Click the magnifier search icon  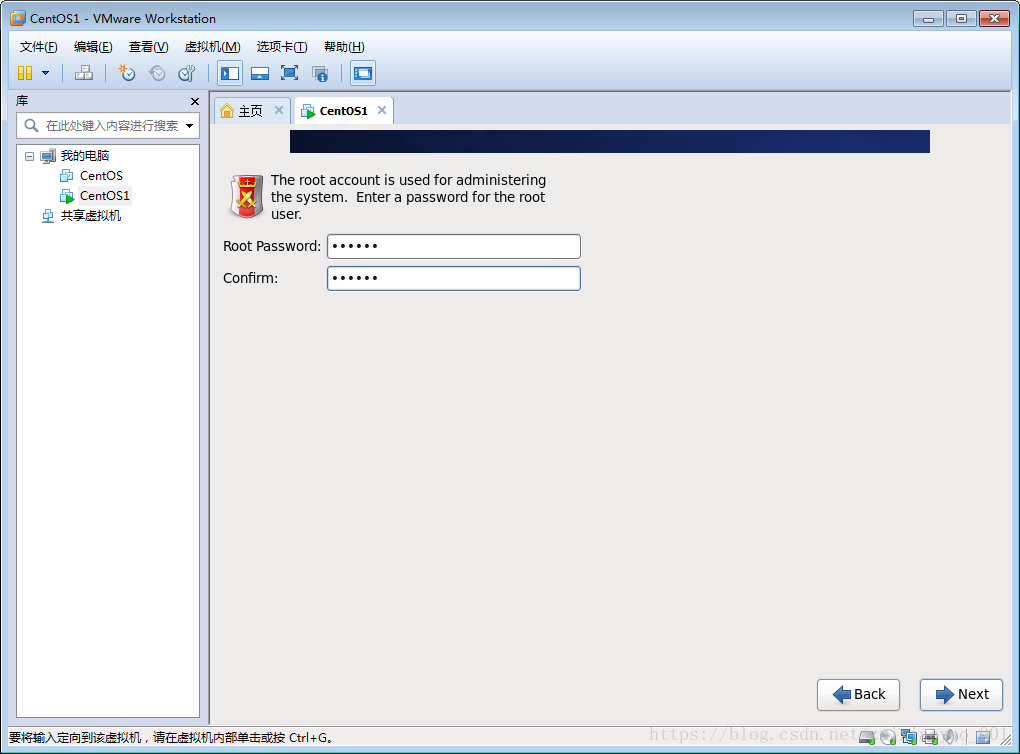click(x=31, y=126)
